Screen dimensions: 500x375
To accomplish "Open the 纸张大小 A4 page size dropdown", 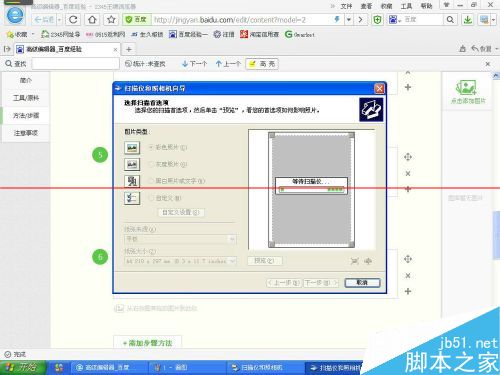I will click(180, 261).
